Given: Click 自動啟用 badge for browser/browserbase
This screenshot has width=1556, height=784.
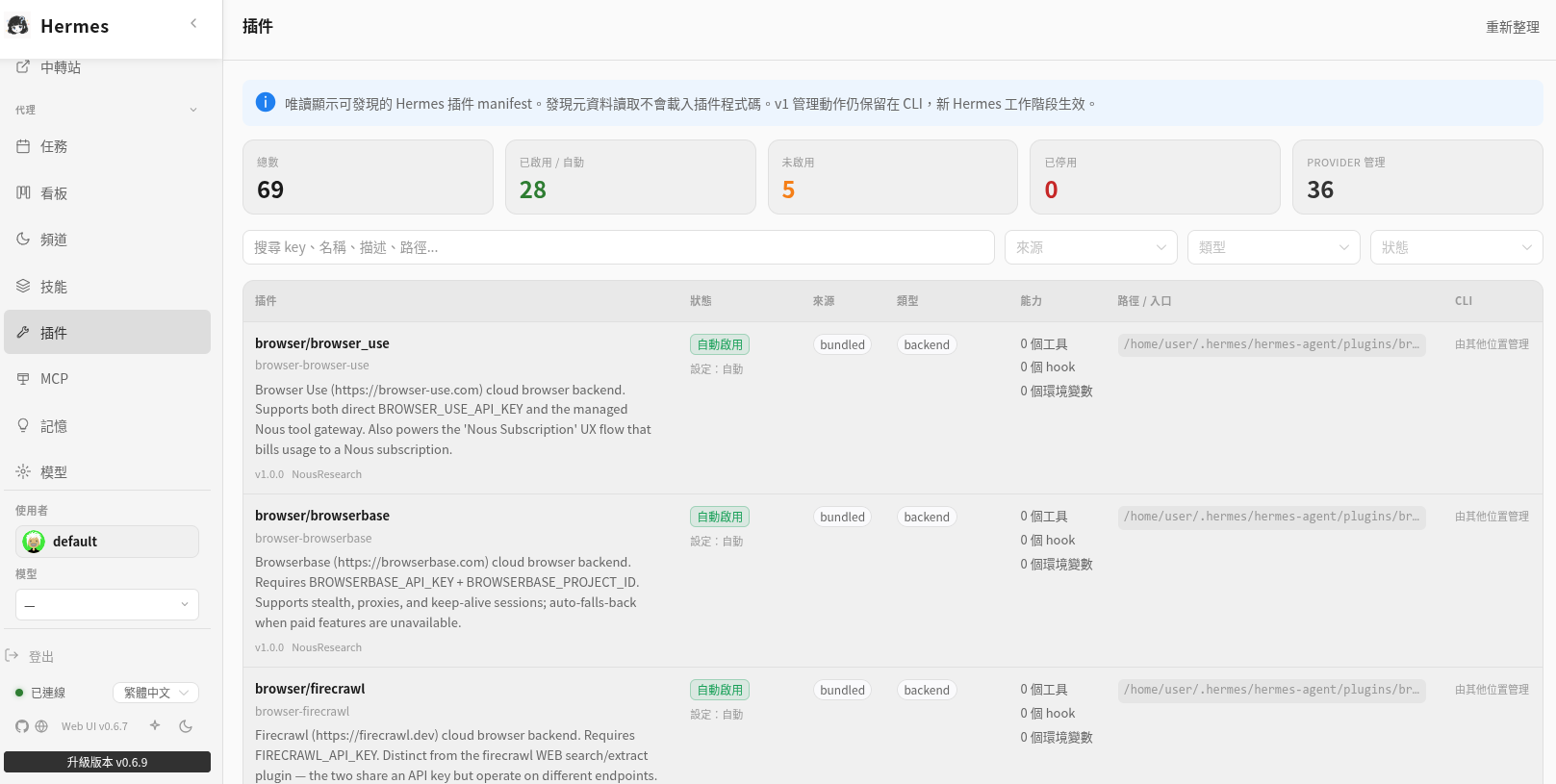Looking at the screenshot, I should point(720,517).
